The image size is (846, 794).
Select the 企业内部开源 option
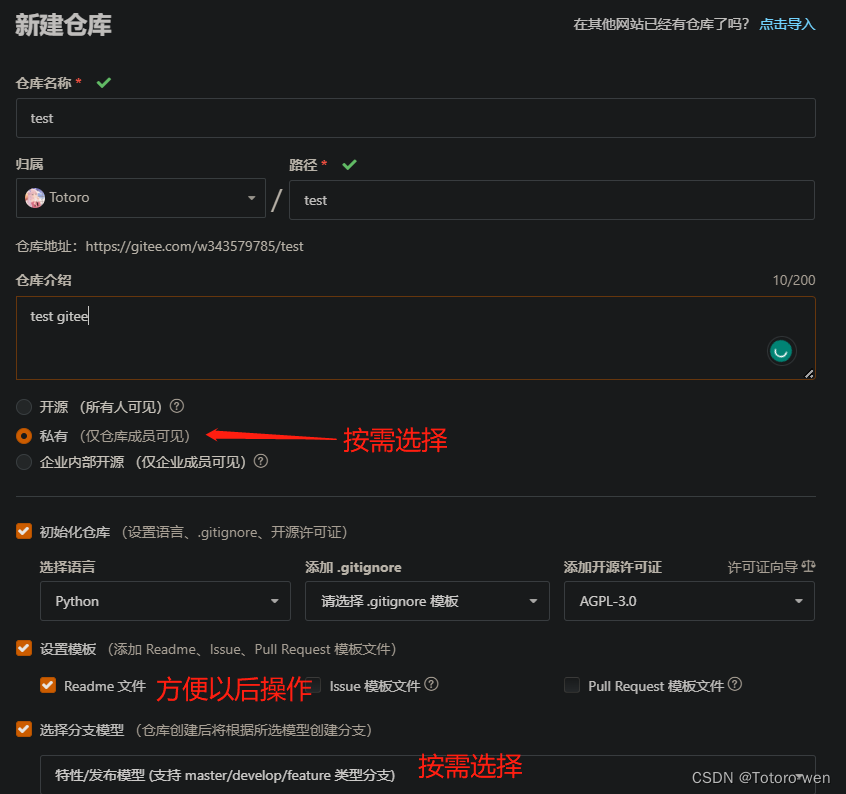(24, 461)
